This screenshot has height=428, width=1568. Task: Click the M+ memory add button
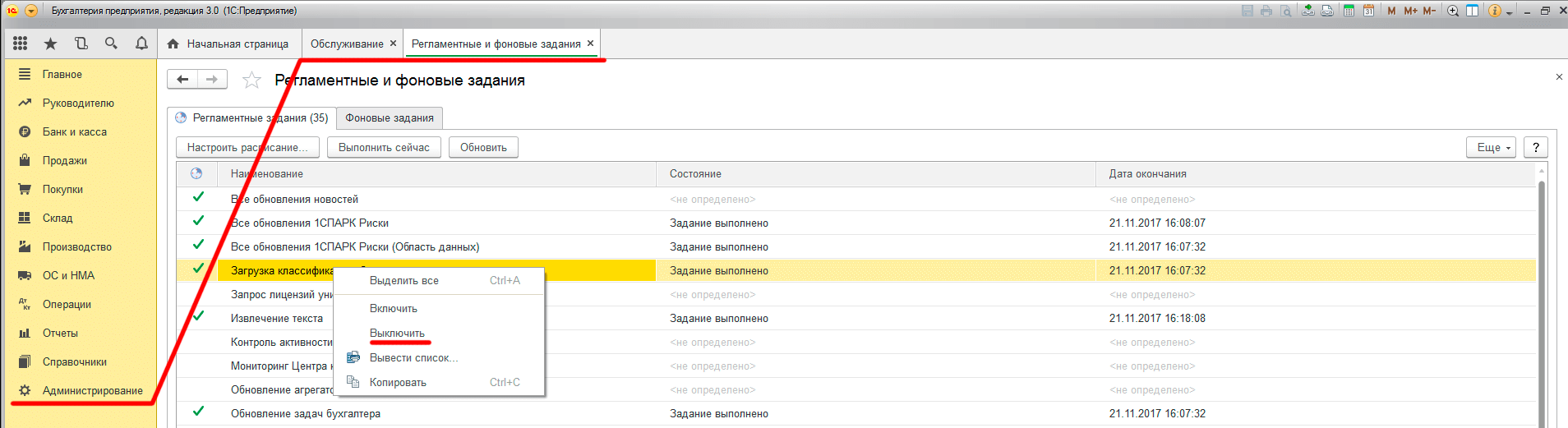1411,11
